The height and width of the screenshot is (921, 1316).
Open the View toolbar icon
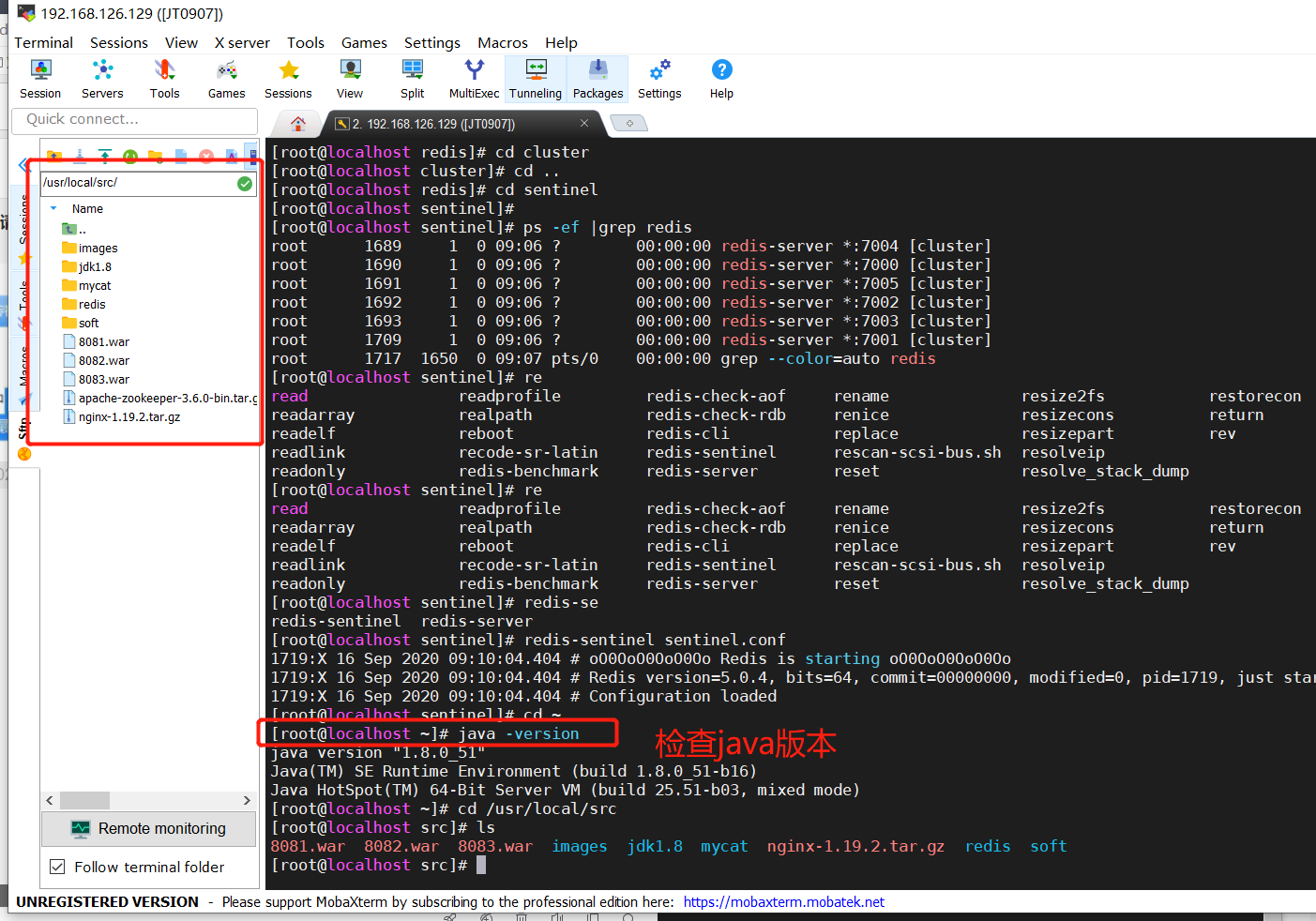click(x=350, y=79)
